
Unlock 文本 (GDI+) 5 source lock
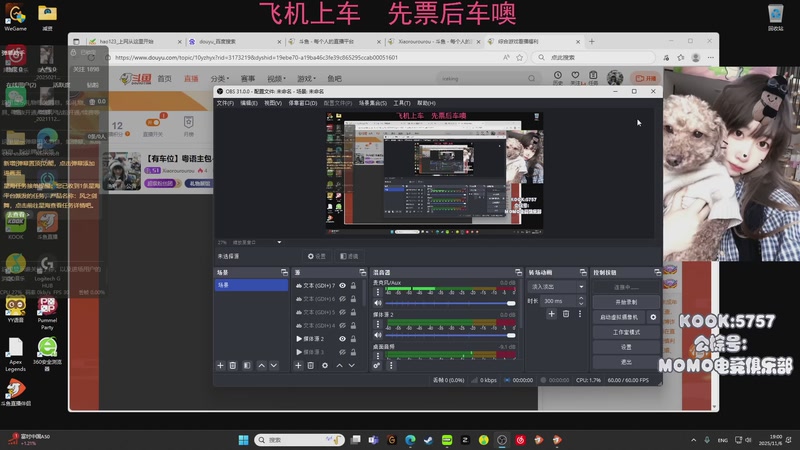tap(353, 312)
